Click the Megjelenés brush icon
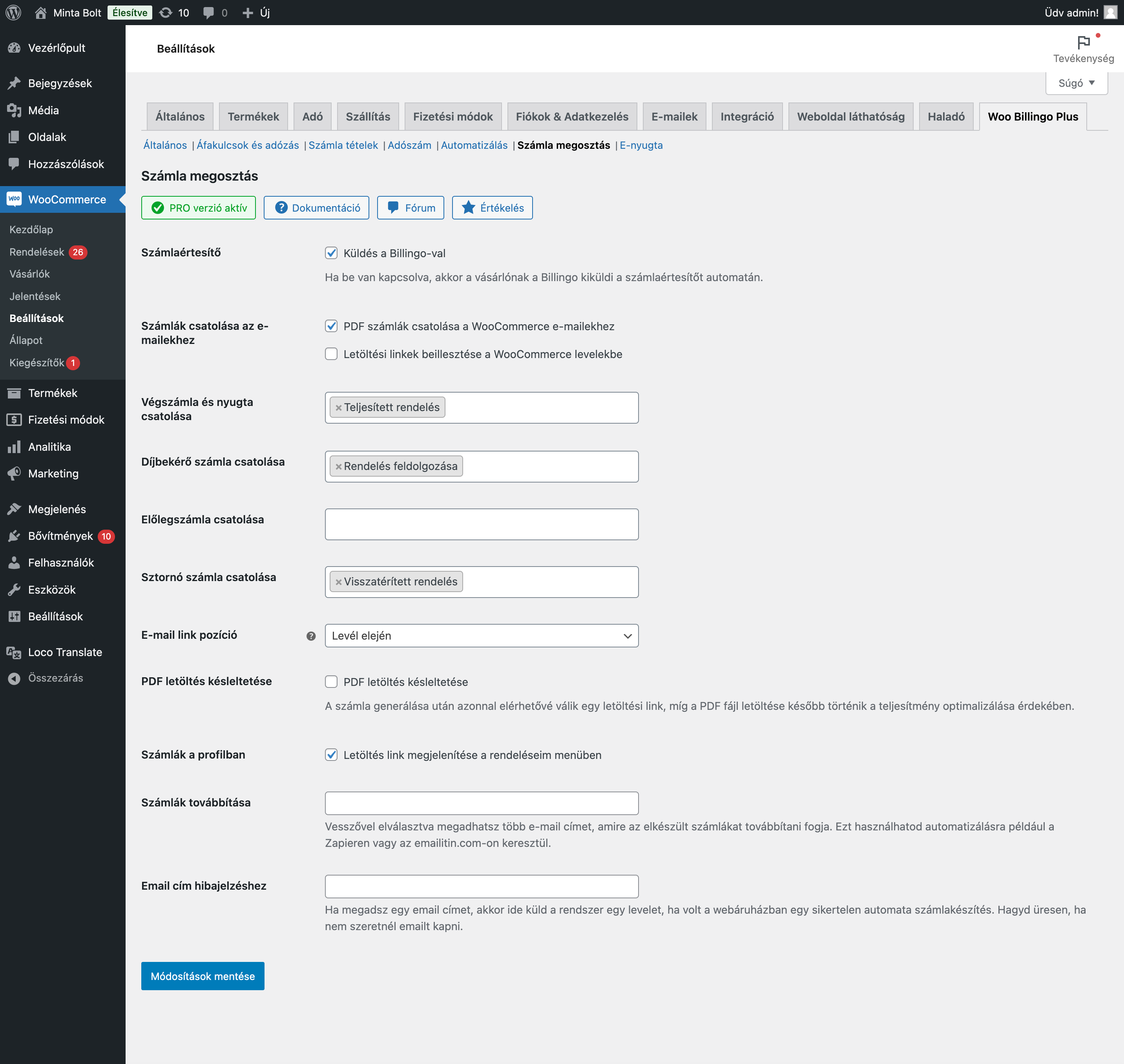Screen dimensions: 1124x1064 pyautogui.click(x=14, y=509)
